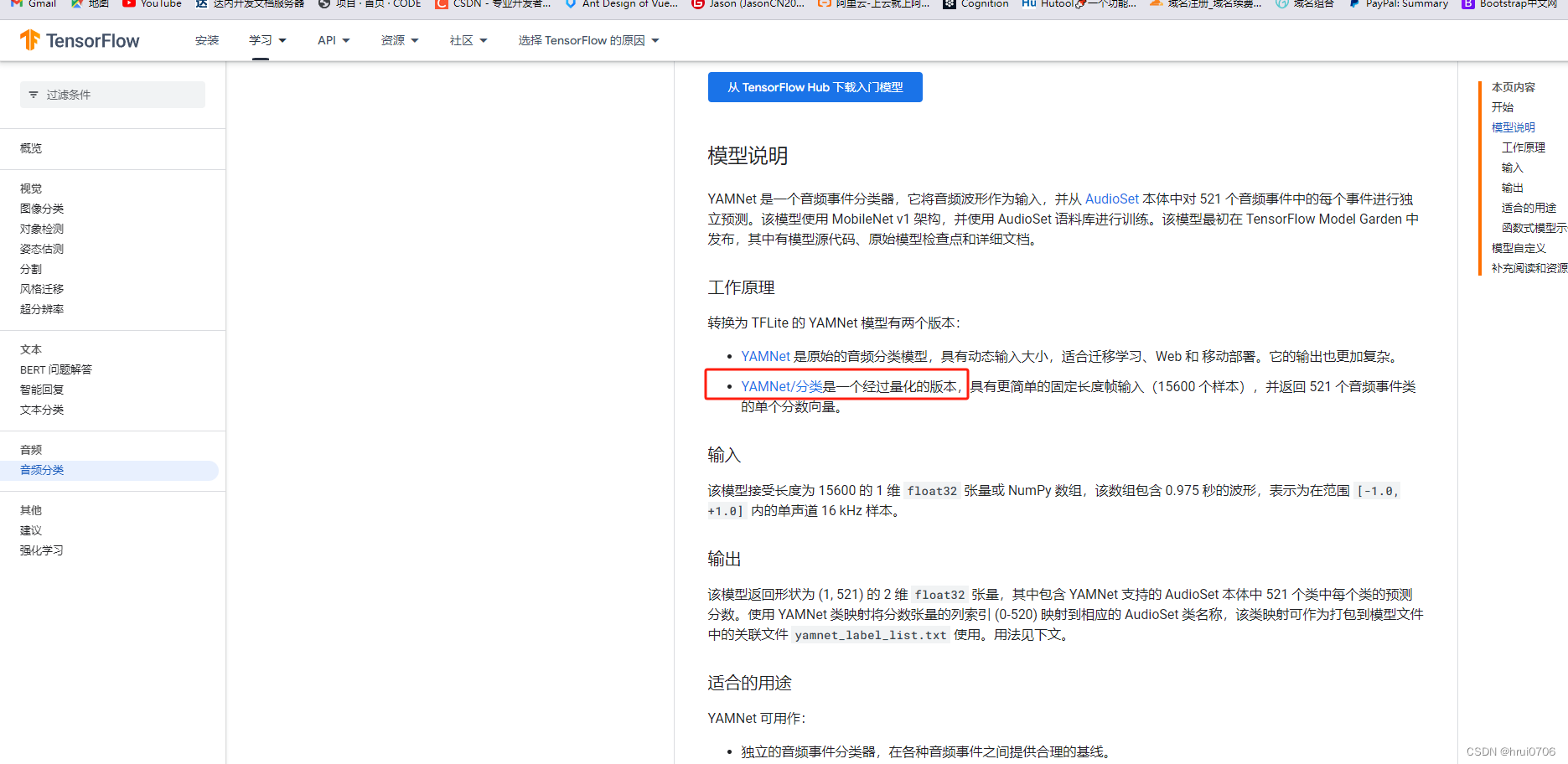
Task: Open the 安装 nav item
Action: (x=207, y=40)
